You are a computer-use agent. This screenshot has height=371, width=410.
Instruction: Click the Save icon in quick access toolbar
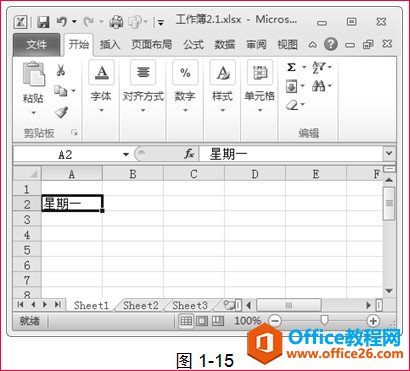[x=43, y=22]
